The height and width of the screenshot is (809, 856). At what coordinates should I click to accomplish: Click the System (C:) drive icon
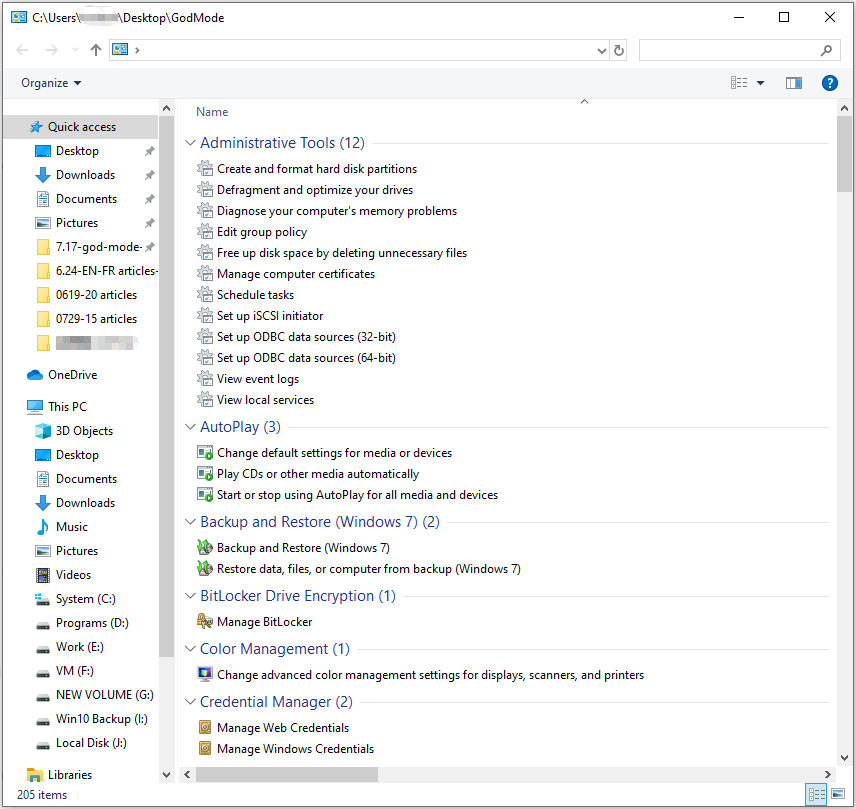(x=43, y=599)
